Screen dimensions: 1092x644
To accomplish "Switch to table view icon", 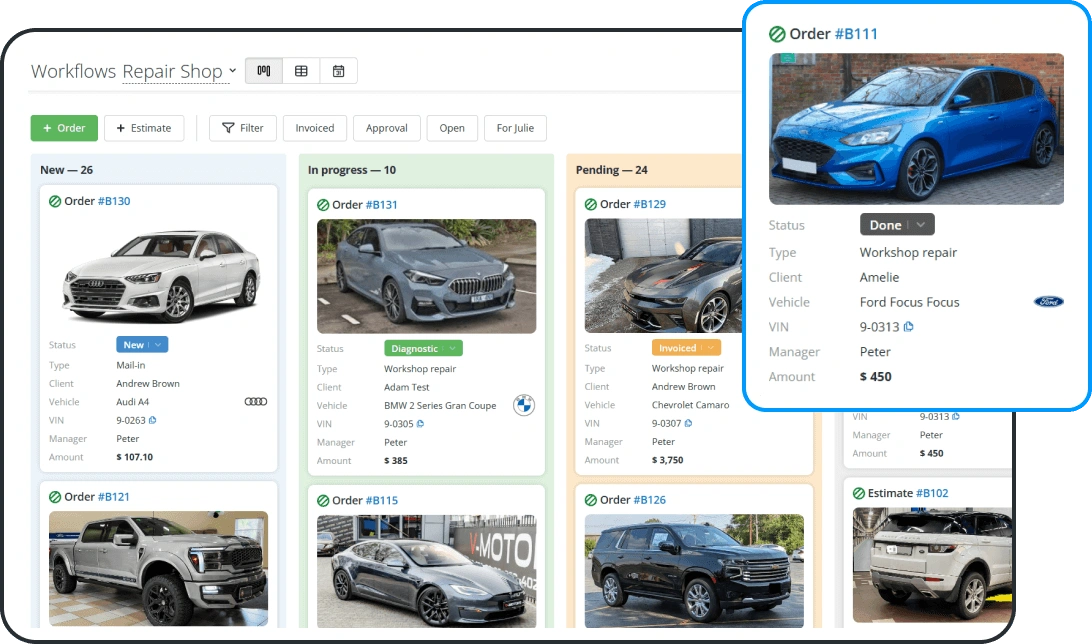I will coord(301,71).
